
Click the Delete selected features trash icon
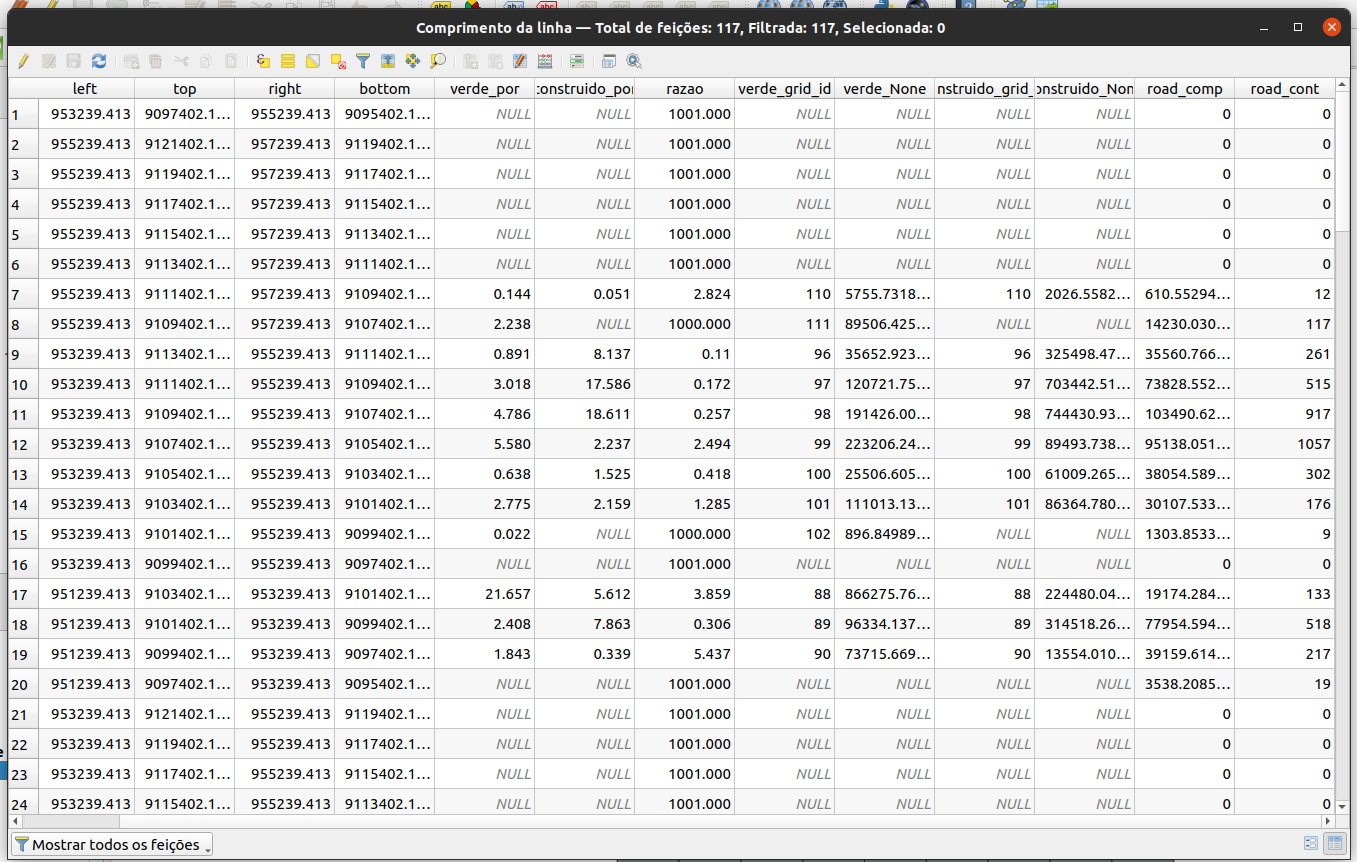pos(155,61)
